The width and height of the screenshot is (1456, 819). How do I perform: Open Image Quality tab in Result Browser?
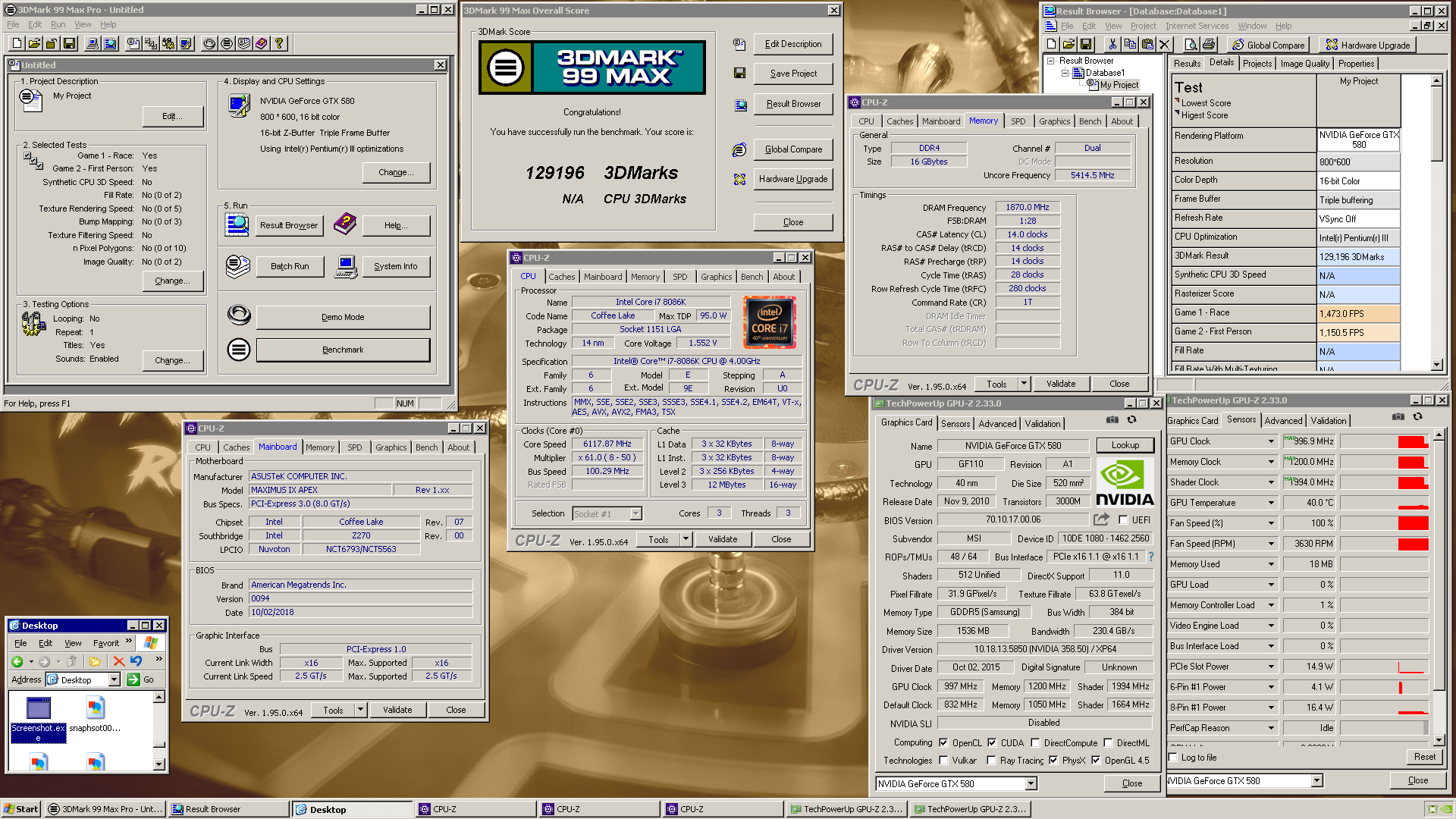pyautogui.click(x=1305, y=64)
